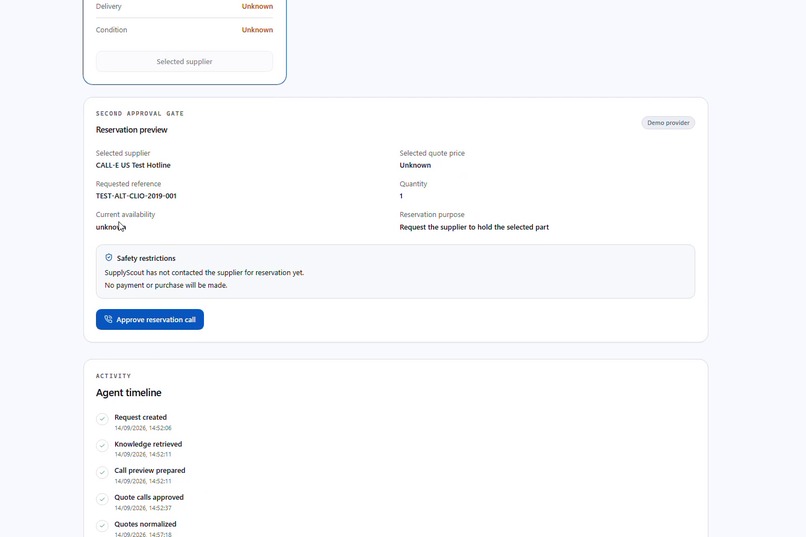Click the Second Approval Gate label

coord(140,114)
